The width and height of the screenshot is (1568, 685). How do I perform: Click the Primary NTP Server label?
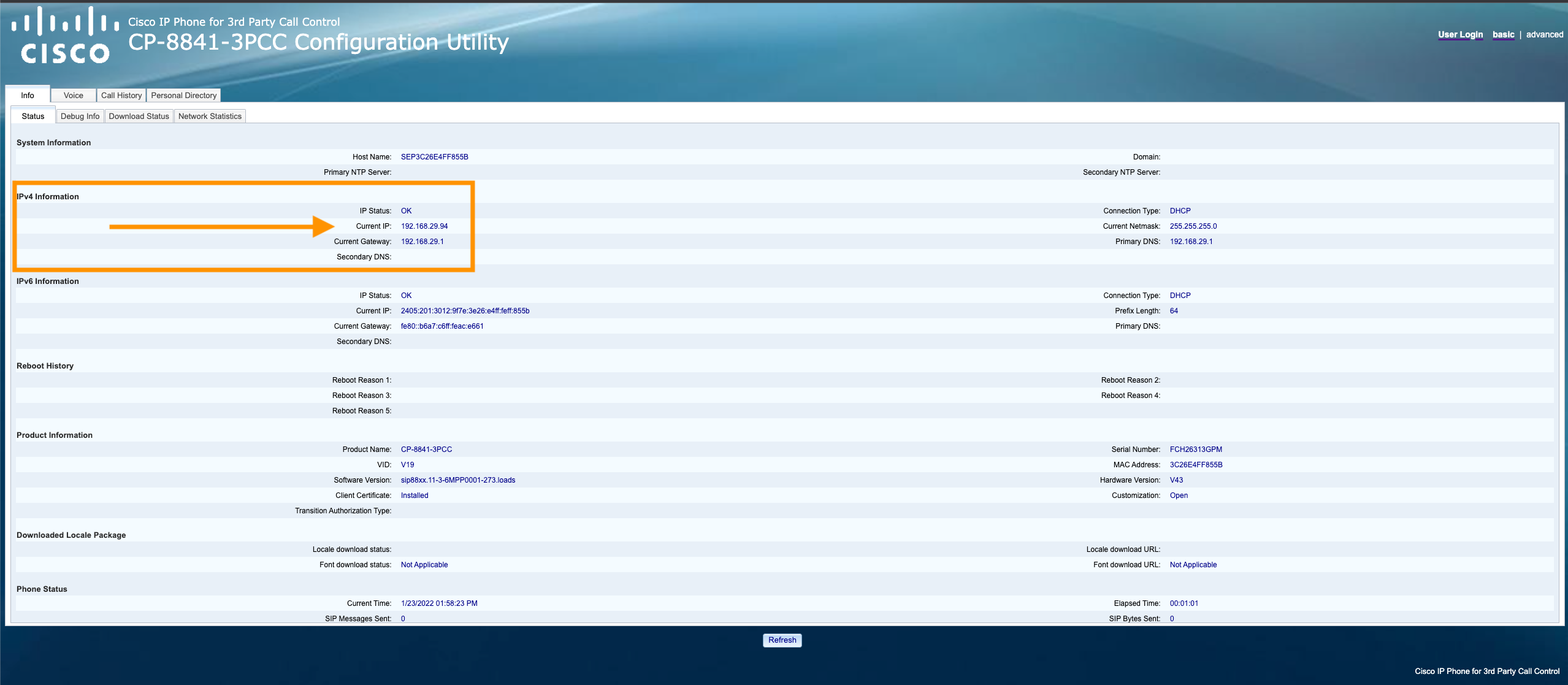click(358, 172)
